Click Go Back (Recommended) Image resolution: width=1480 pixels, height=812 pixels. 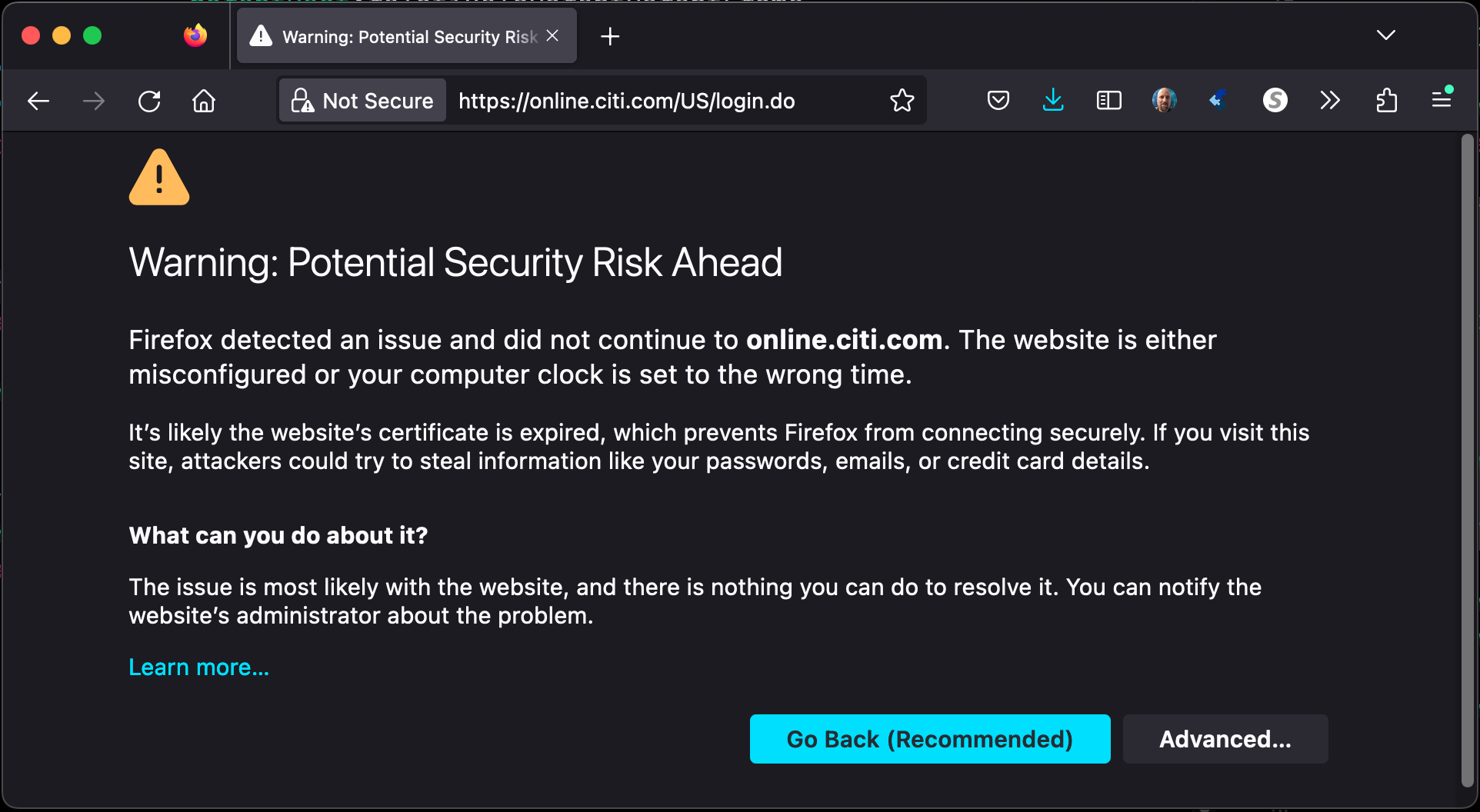pos(930,739)
